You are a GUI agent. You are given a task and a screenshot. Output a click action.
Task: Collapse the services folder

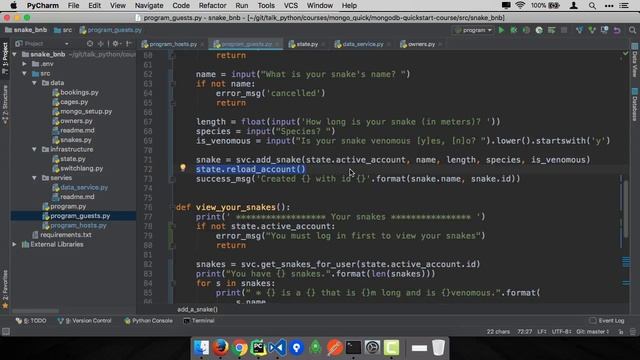click(x=34, y=178)
